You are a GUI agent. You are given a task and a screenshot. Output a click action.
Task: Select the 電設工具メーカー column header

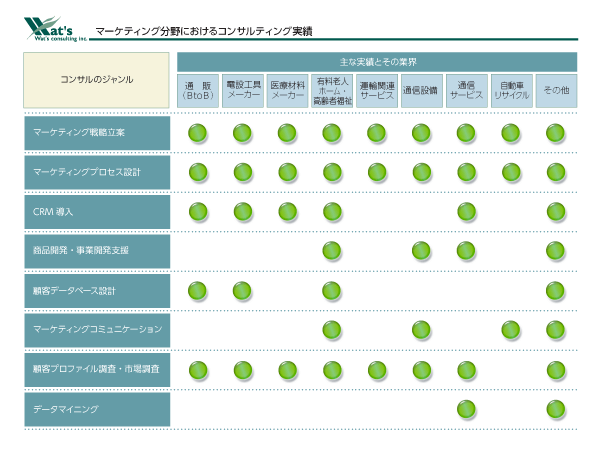pyautogui.click(x=243, y=91)
